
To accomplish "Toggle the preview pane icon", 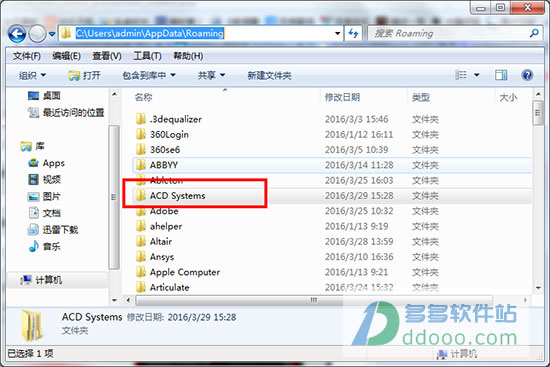I will tap(501, 75).
